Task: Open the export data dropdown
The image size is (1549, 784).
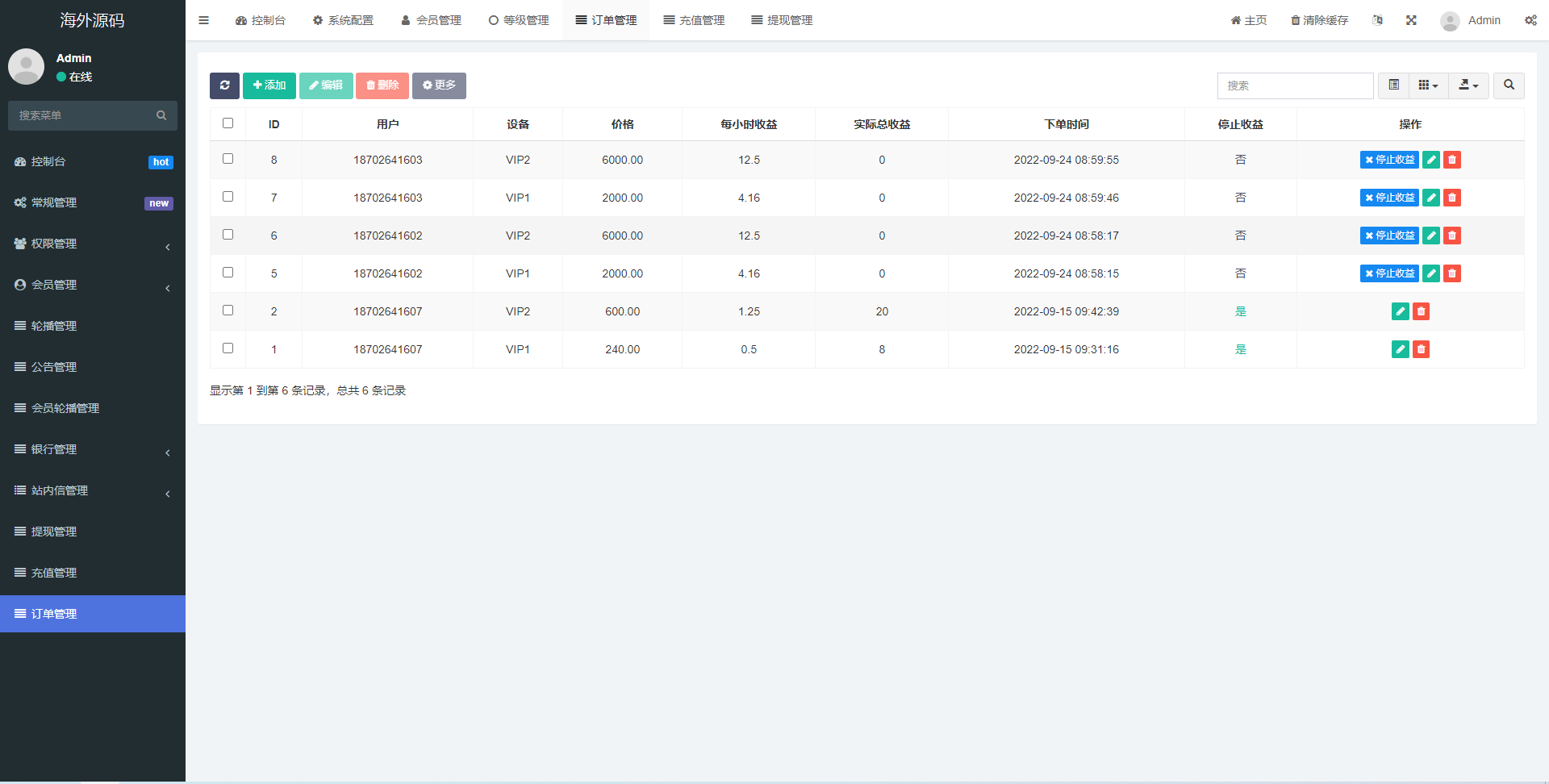Action: [x=1468, y=85]
